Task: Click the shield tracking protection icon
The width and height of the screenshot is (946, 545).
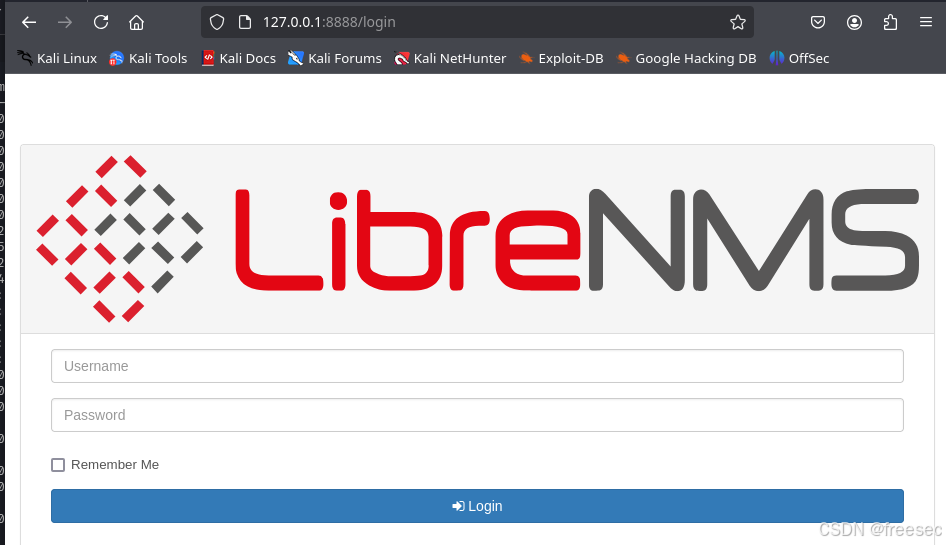Action: (x=217, y=22)
